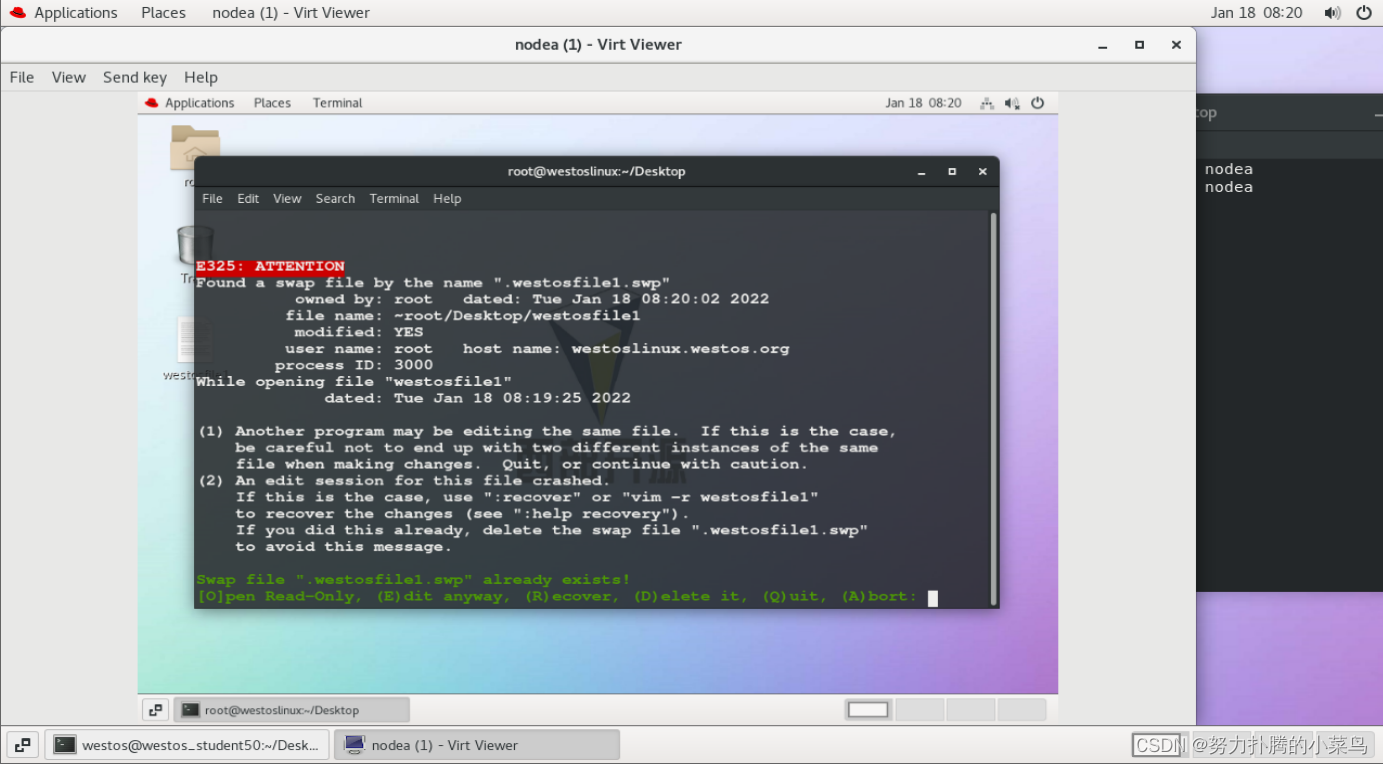Click the first 'nodea' line in background terminal

click(x=1229, y=169)
